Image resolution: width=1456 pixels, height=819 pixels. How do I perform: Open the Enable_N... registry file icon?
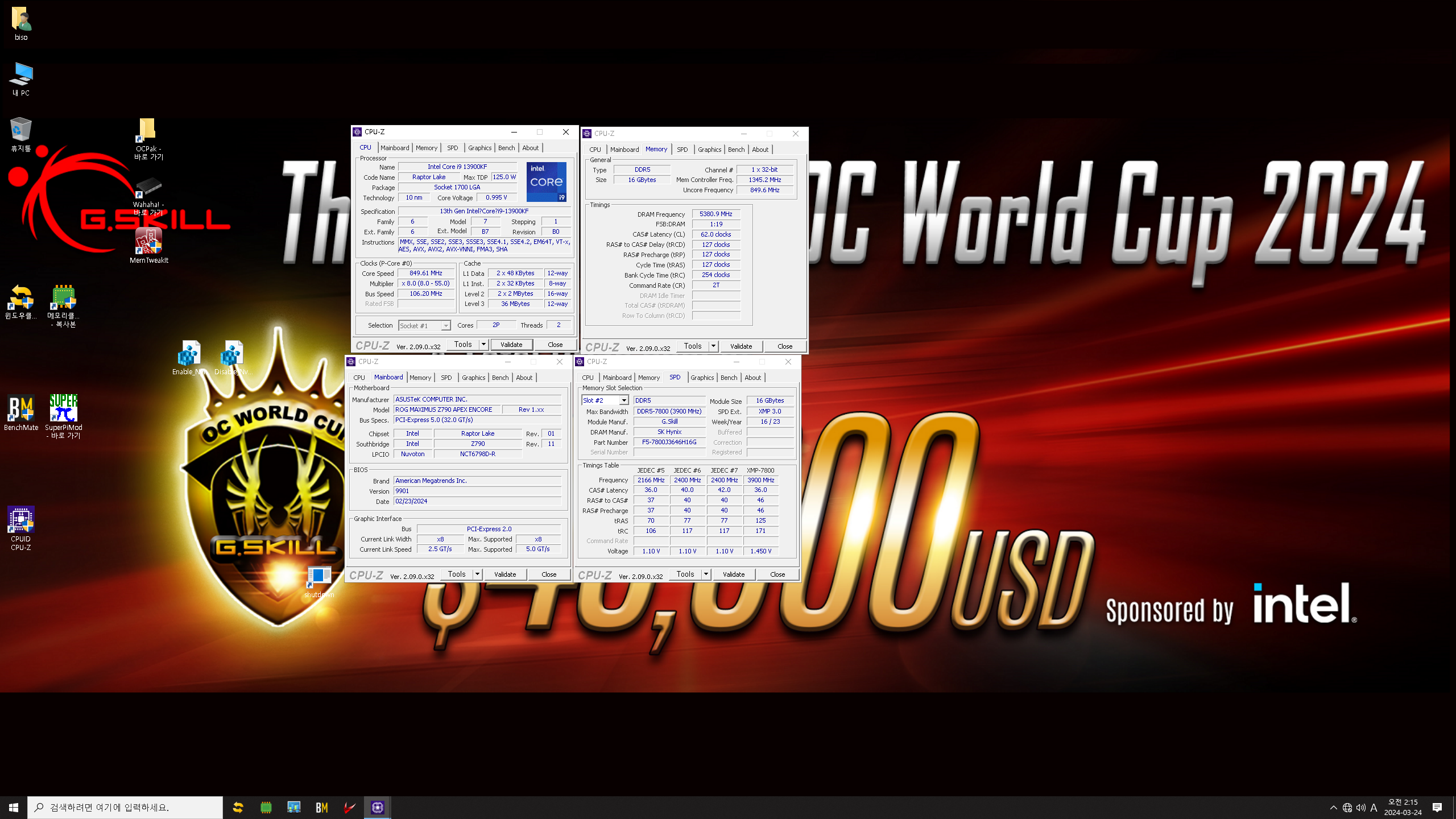coord(190,357)
